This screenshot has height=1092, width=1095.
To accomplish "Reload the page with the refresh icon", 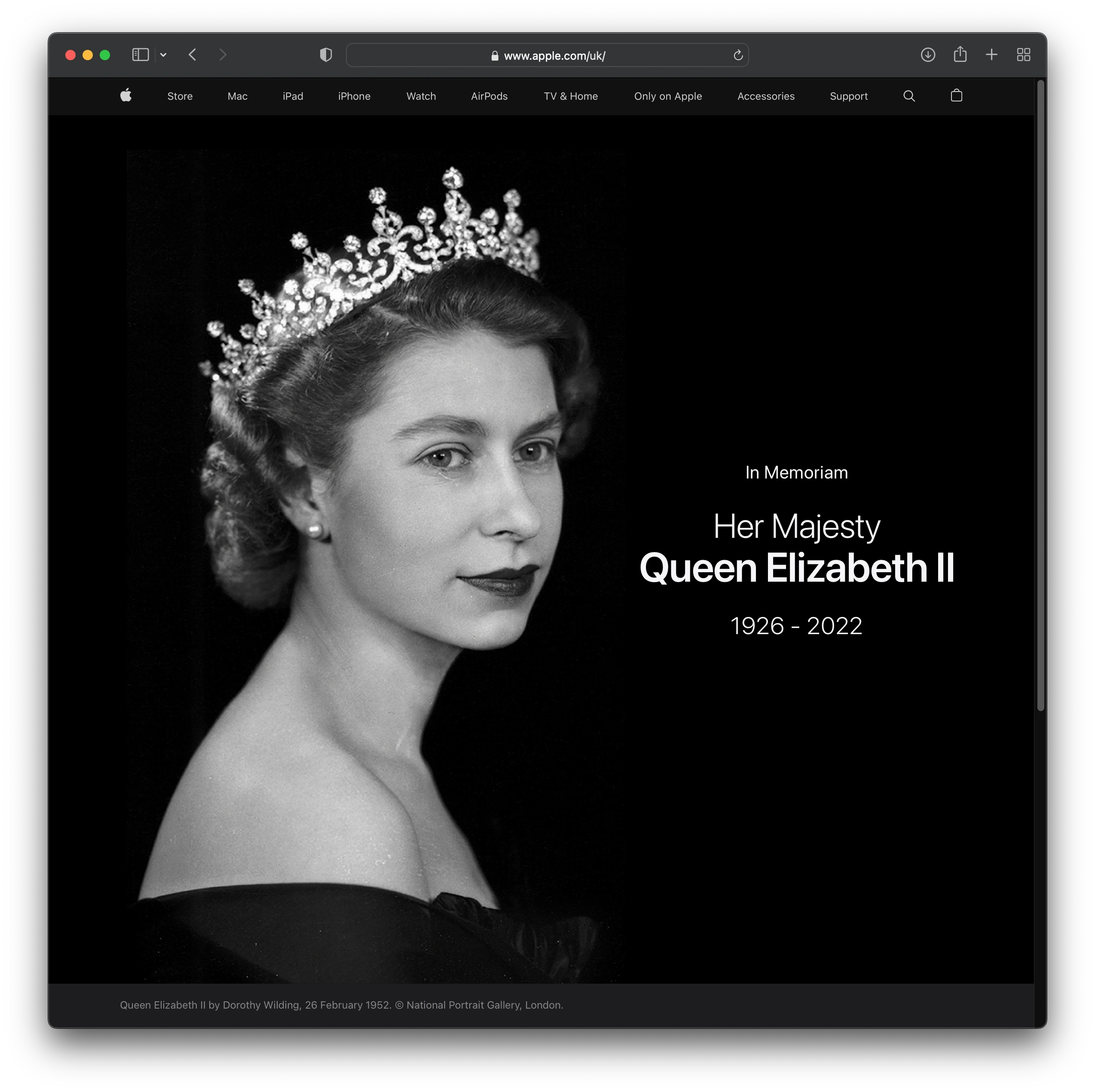I will coord(737,55).
